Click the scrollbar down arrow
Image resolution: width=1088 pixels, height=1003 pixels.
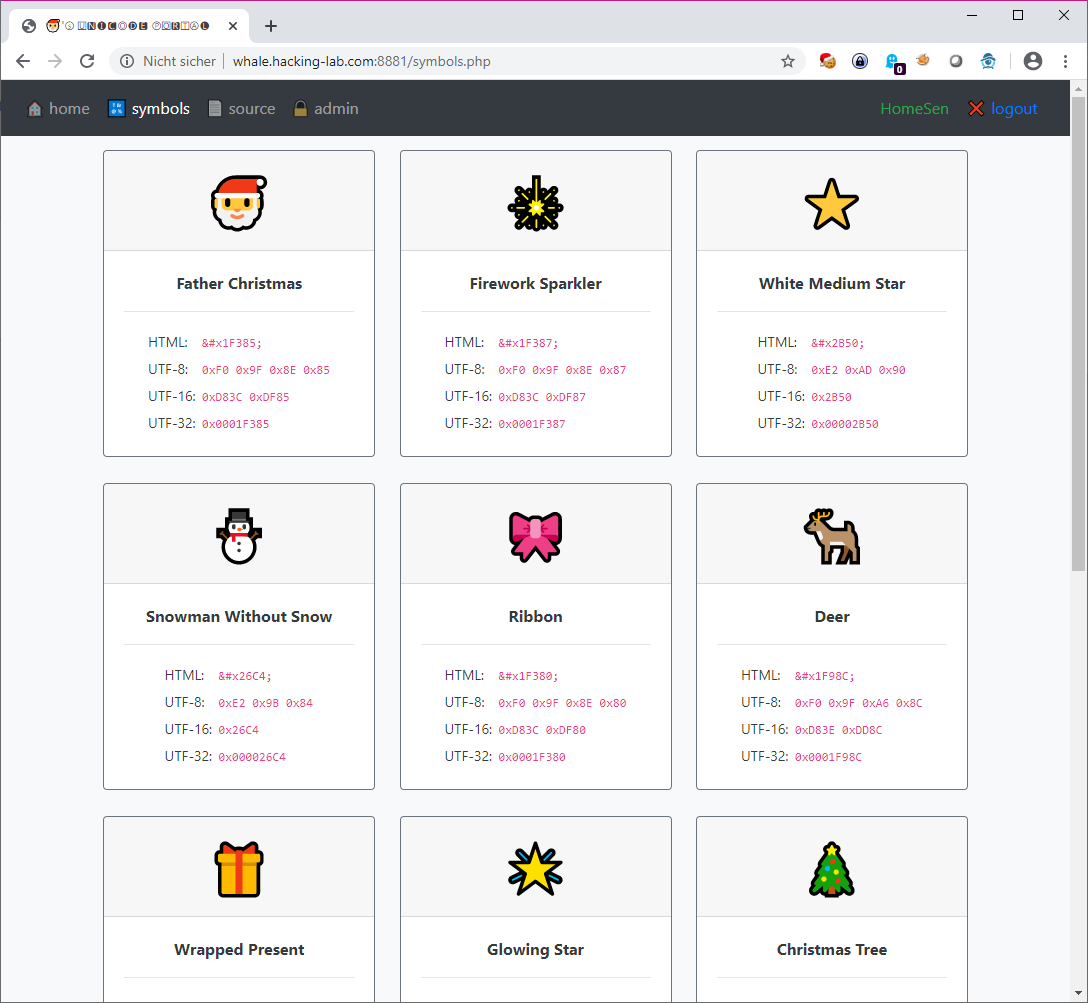click(1078, 994)
